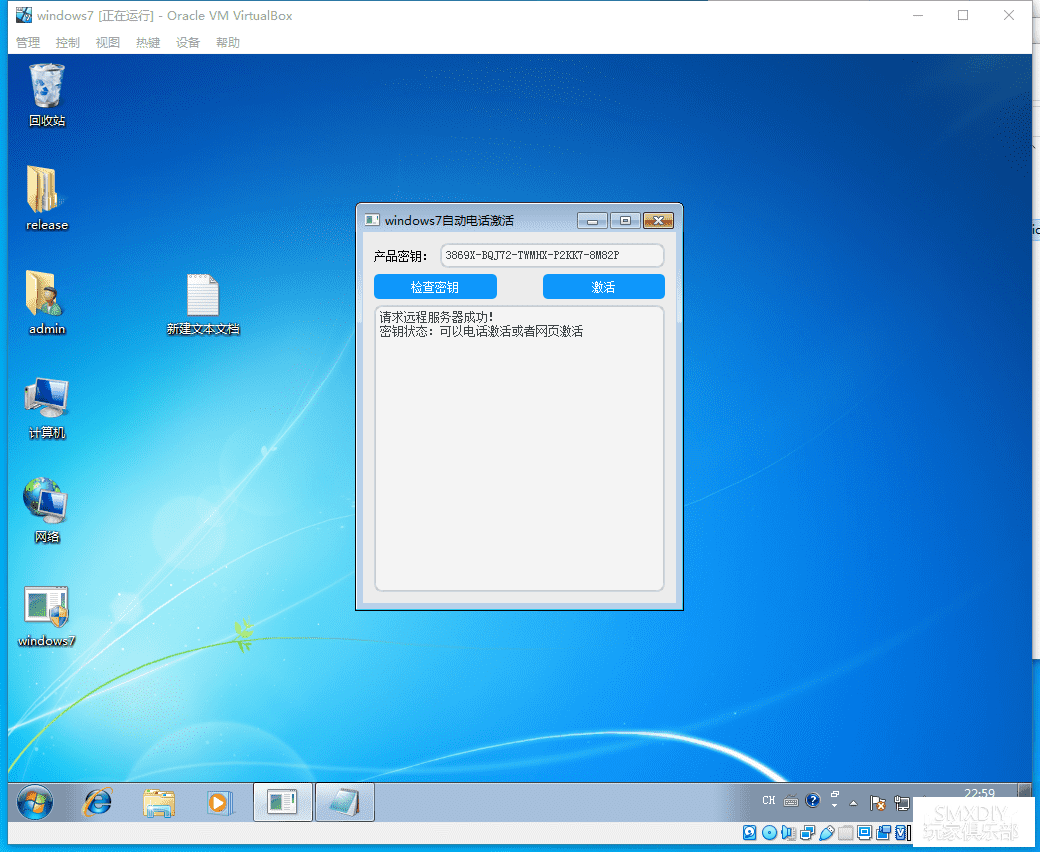Click the CH language indicator

pyautogui.click(x=769, y=801)
